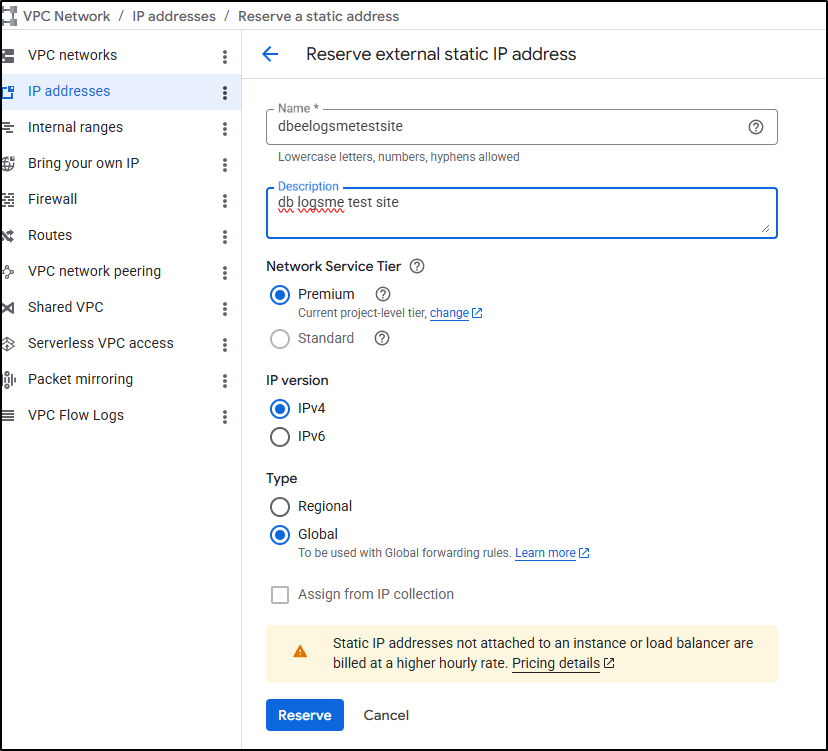Image resolution: width=828 pixels, height=751 pixels.
Task: Click the Packet mirroring sidebar icon
Action: click(8, 379)
